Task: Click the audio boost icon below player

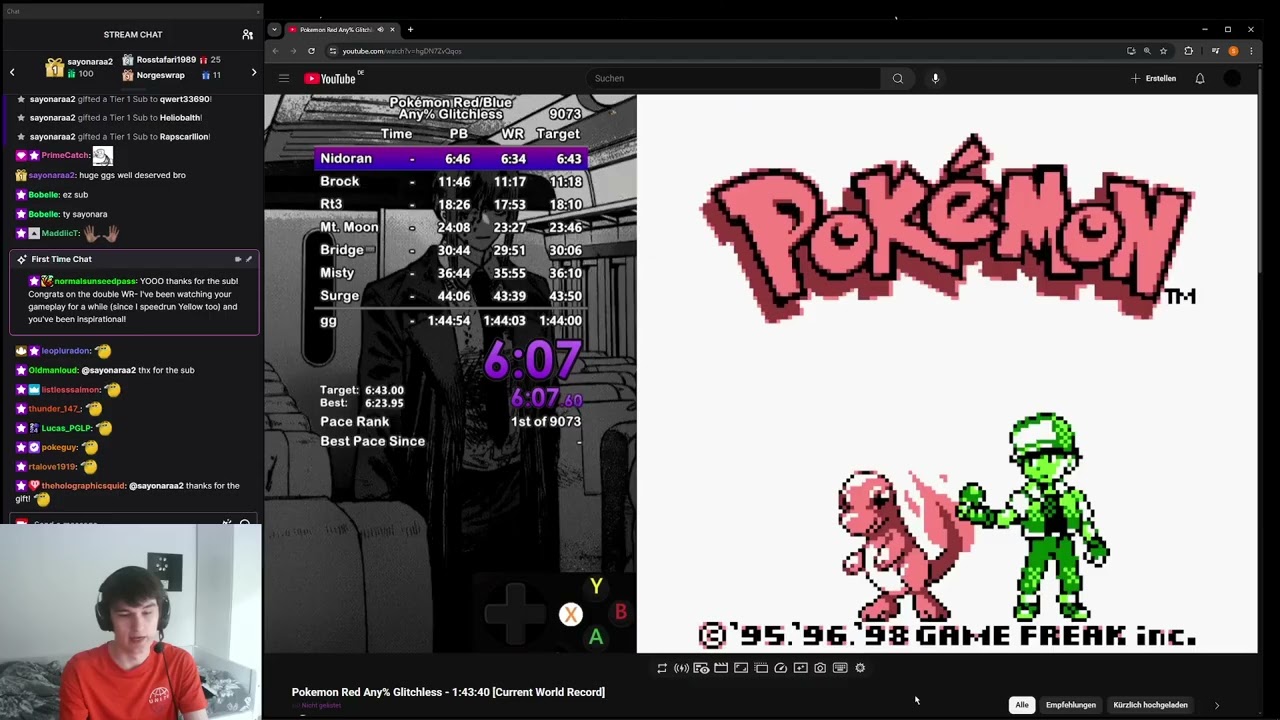Action: (681, 668)
